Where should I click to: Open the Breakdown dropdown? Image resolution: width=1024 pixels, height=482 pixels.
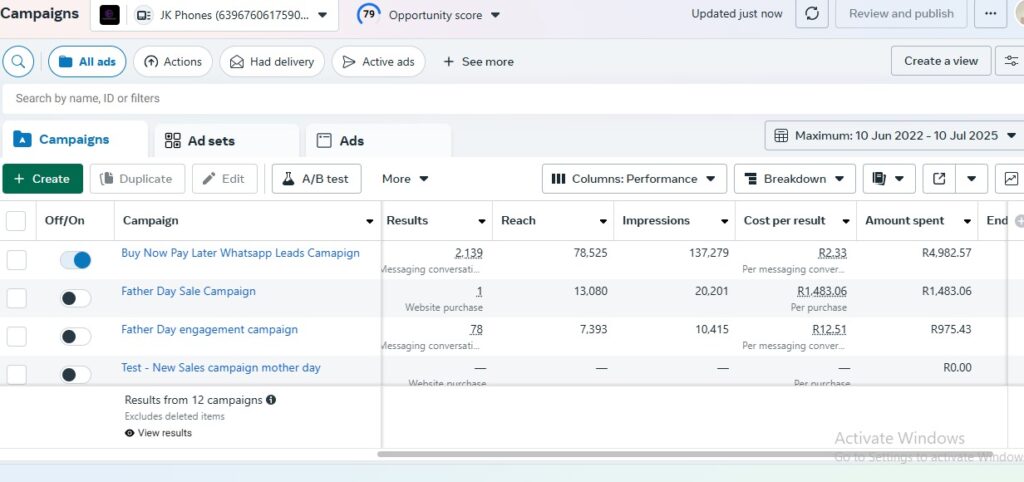[794, 179]
